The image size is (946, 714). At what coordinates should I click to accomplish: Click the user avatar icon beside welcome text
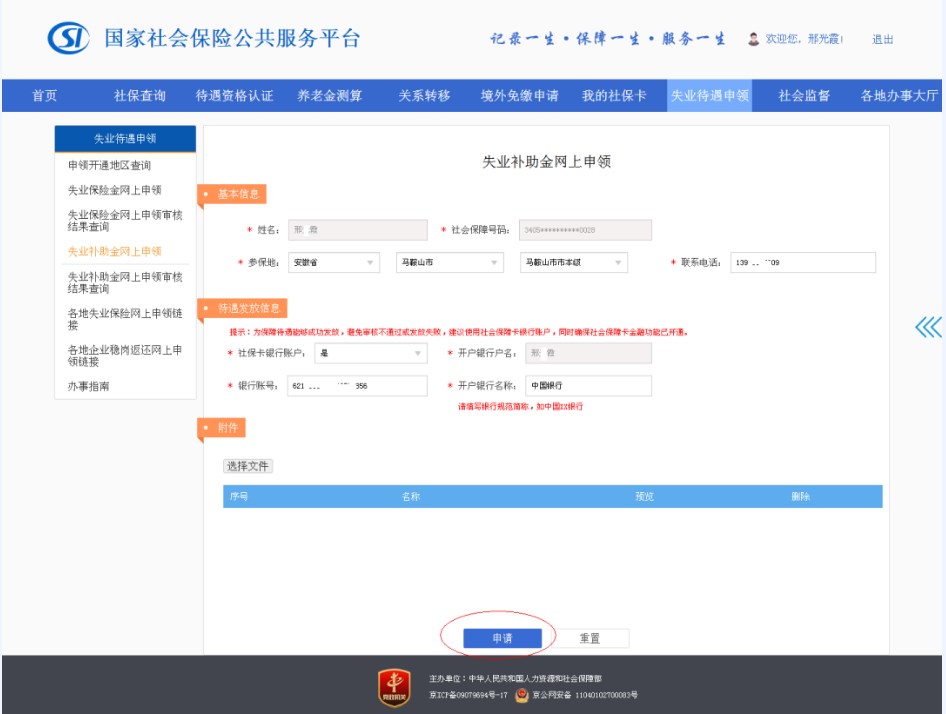[x=753, y=39]
